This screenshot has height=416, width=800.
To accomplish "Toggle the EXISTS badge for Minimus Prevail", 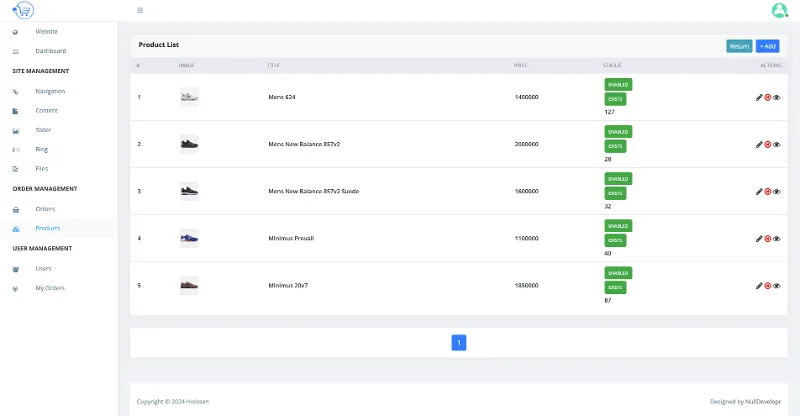I will click(614, 240).
